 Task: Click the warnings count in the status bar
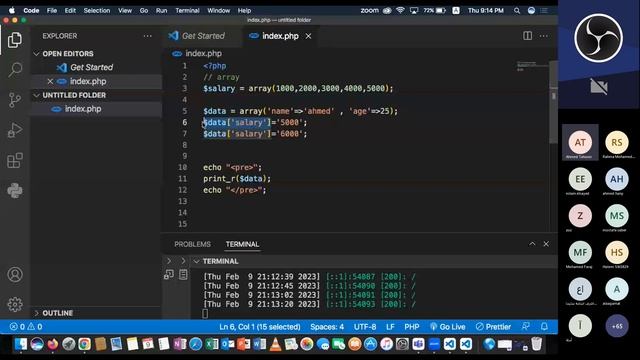click(x=35, y=327)
